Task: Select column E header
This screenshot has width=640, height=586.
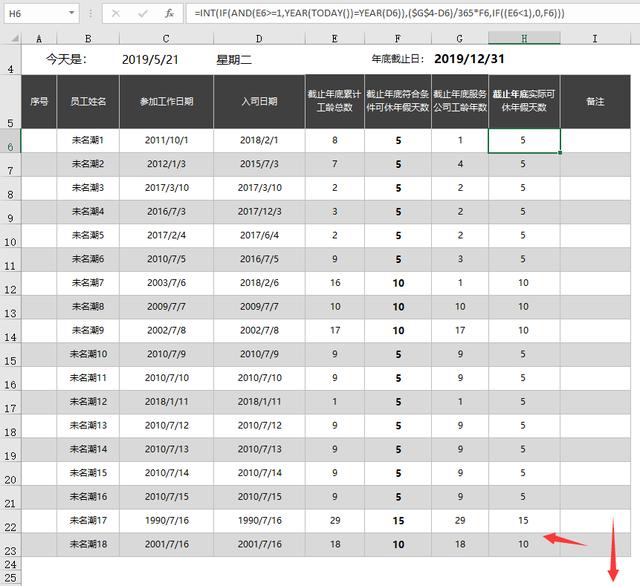Action: click(334, 38)
